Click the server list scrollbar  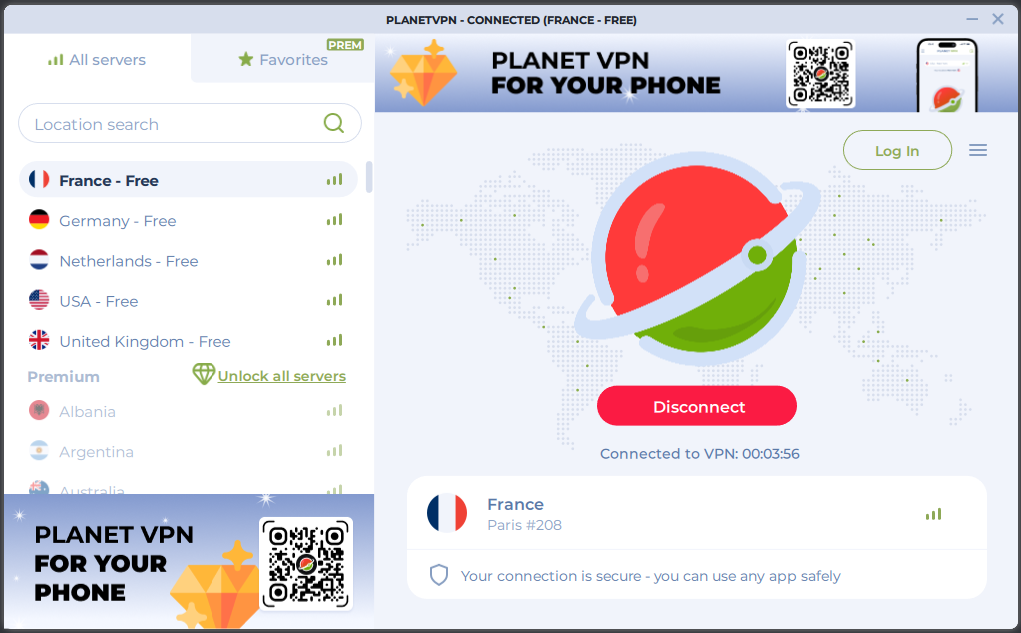(x=369, y=177)
